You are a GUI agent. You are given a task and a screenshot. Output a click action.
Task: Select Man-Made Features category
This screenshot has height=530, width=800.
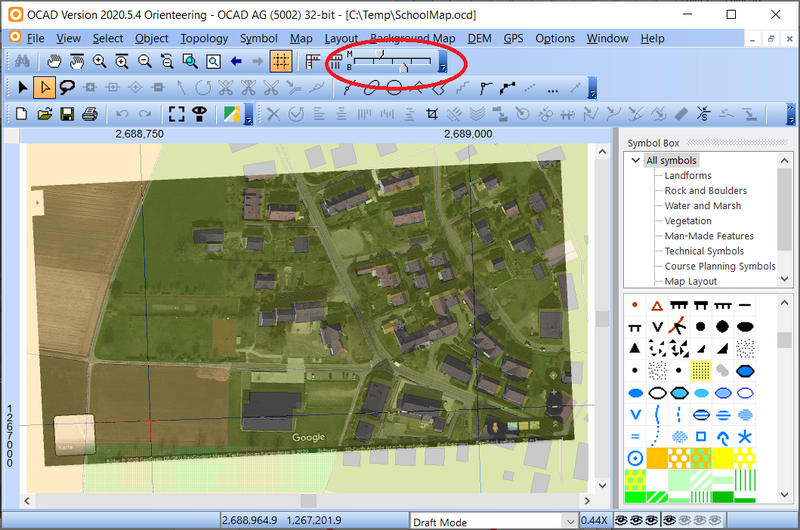[x=709, y=236]
